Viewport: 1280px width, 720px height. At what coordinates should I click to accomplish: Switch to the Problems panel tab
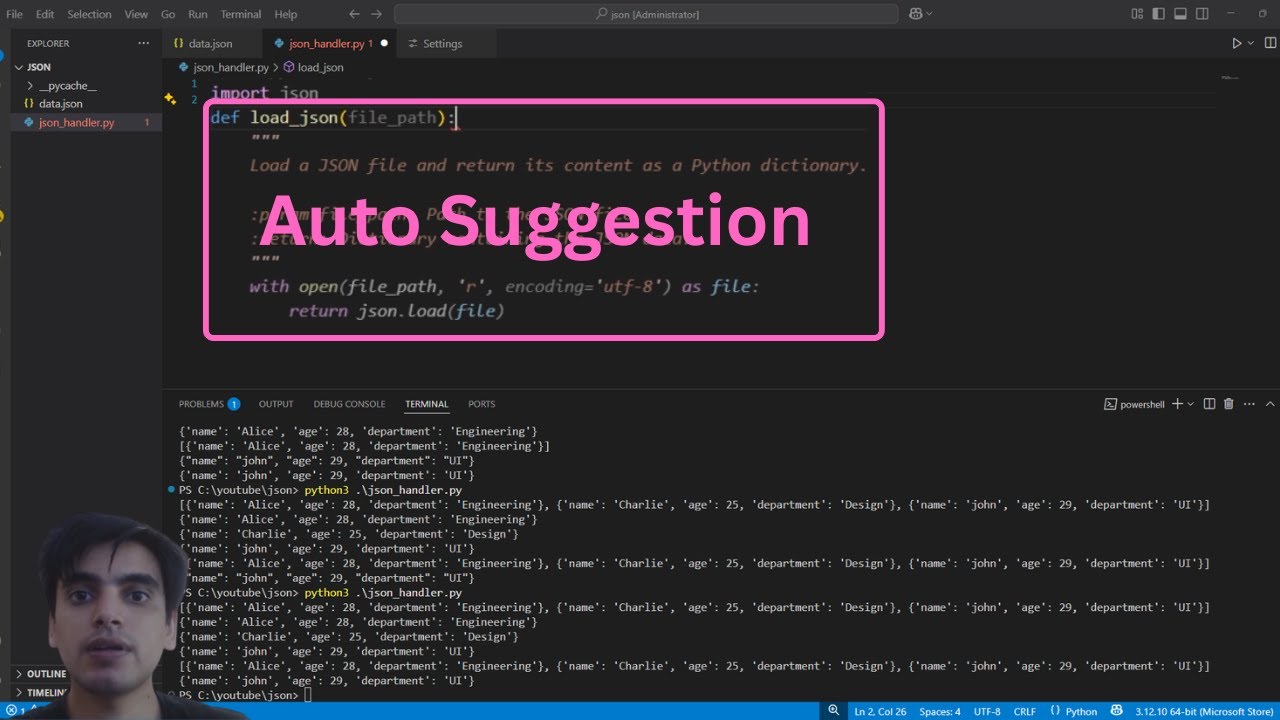click(x=209, y=404)
